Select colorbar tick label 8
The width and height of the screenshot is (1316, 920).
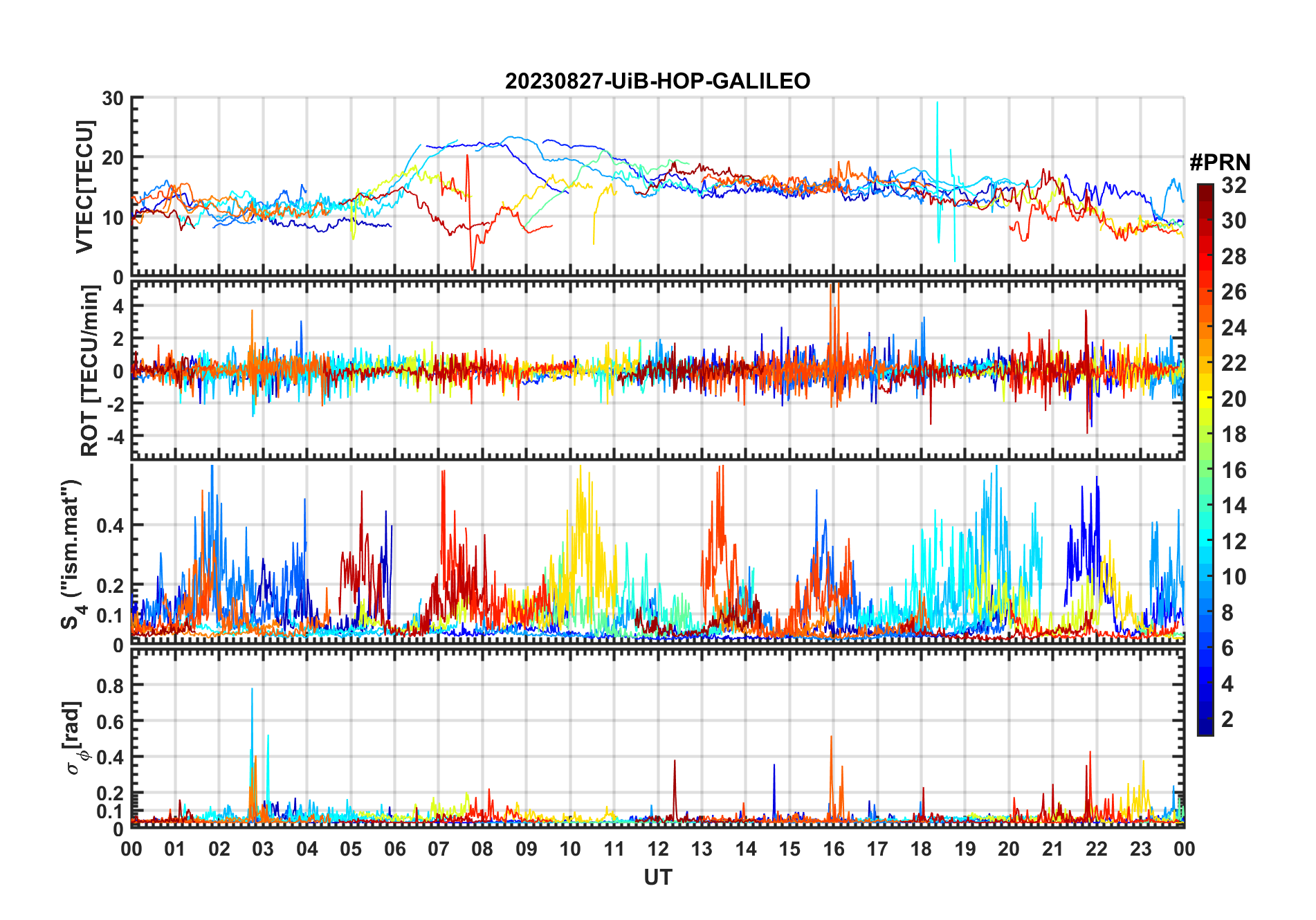click(x=1228, y=613)
